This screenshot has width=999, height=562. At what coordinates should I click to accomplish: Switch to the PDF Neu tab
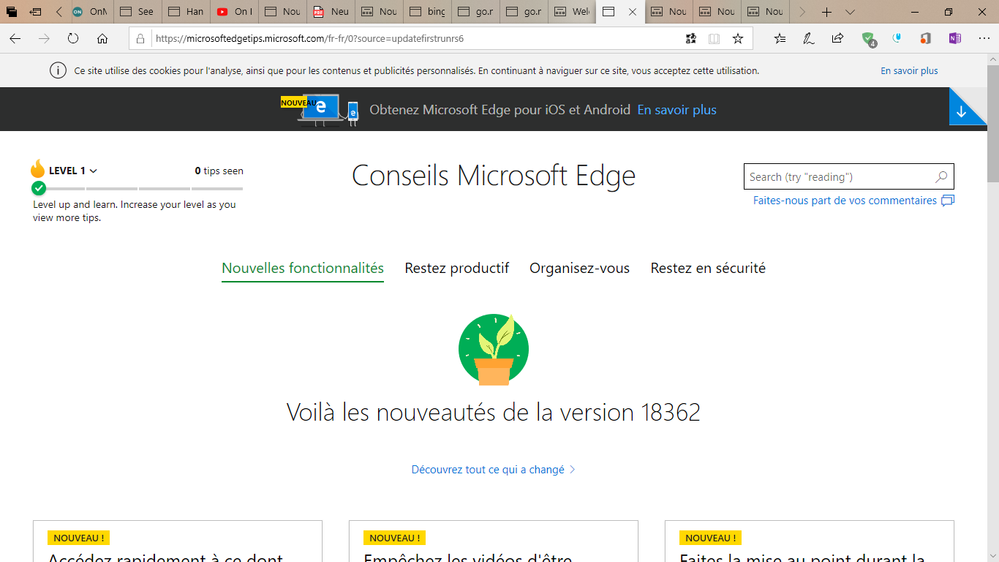[331, 11]
